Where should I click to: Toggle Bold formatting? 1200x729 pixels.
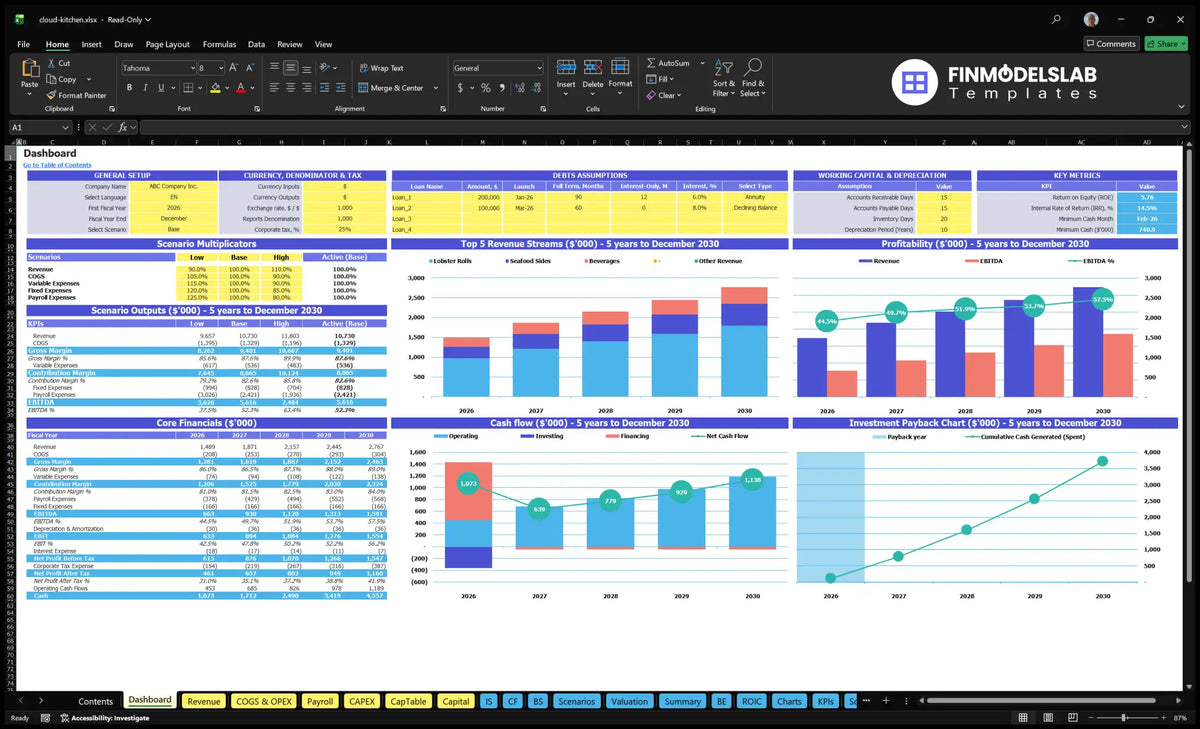coord(130,88)
